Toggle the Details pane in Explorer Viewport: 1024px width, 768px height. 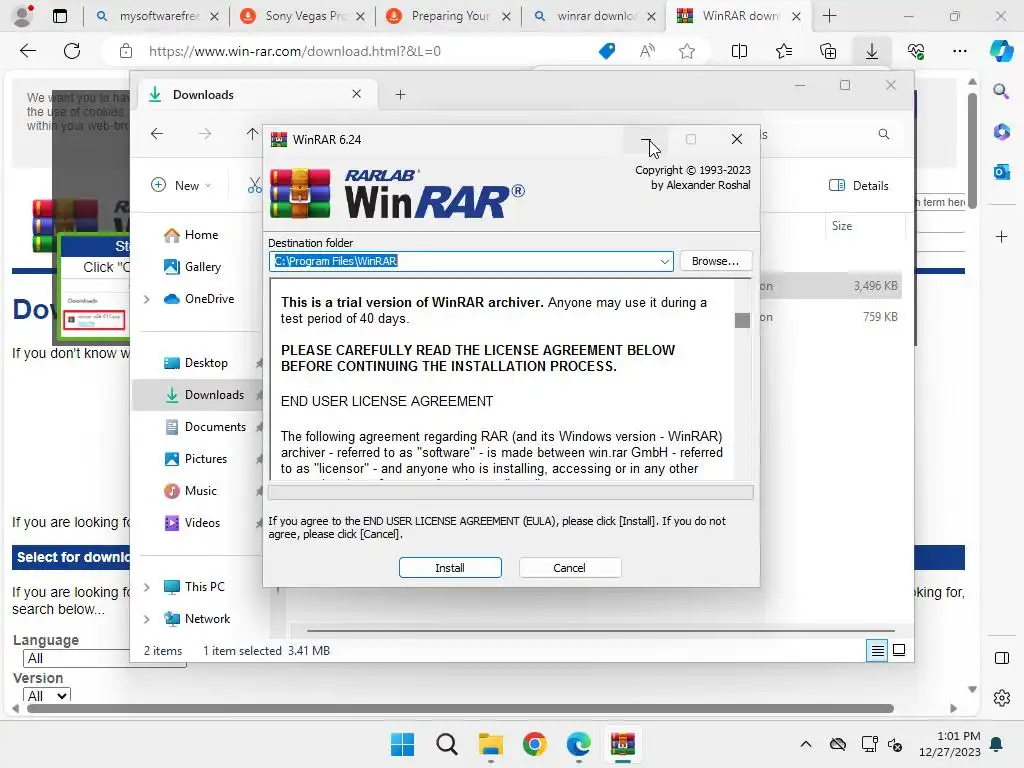point(859,185)
